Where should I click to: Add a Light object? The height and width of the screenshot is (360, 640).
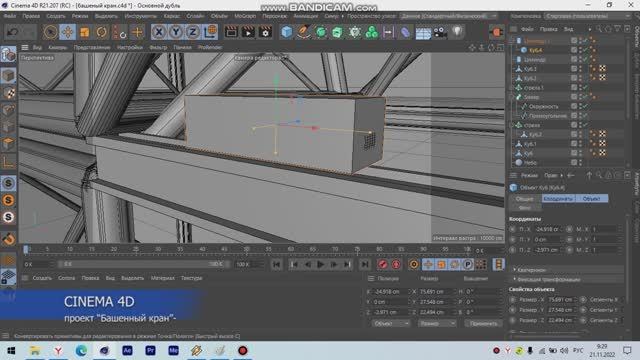(x=457, y=32)
